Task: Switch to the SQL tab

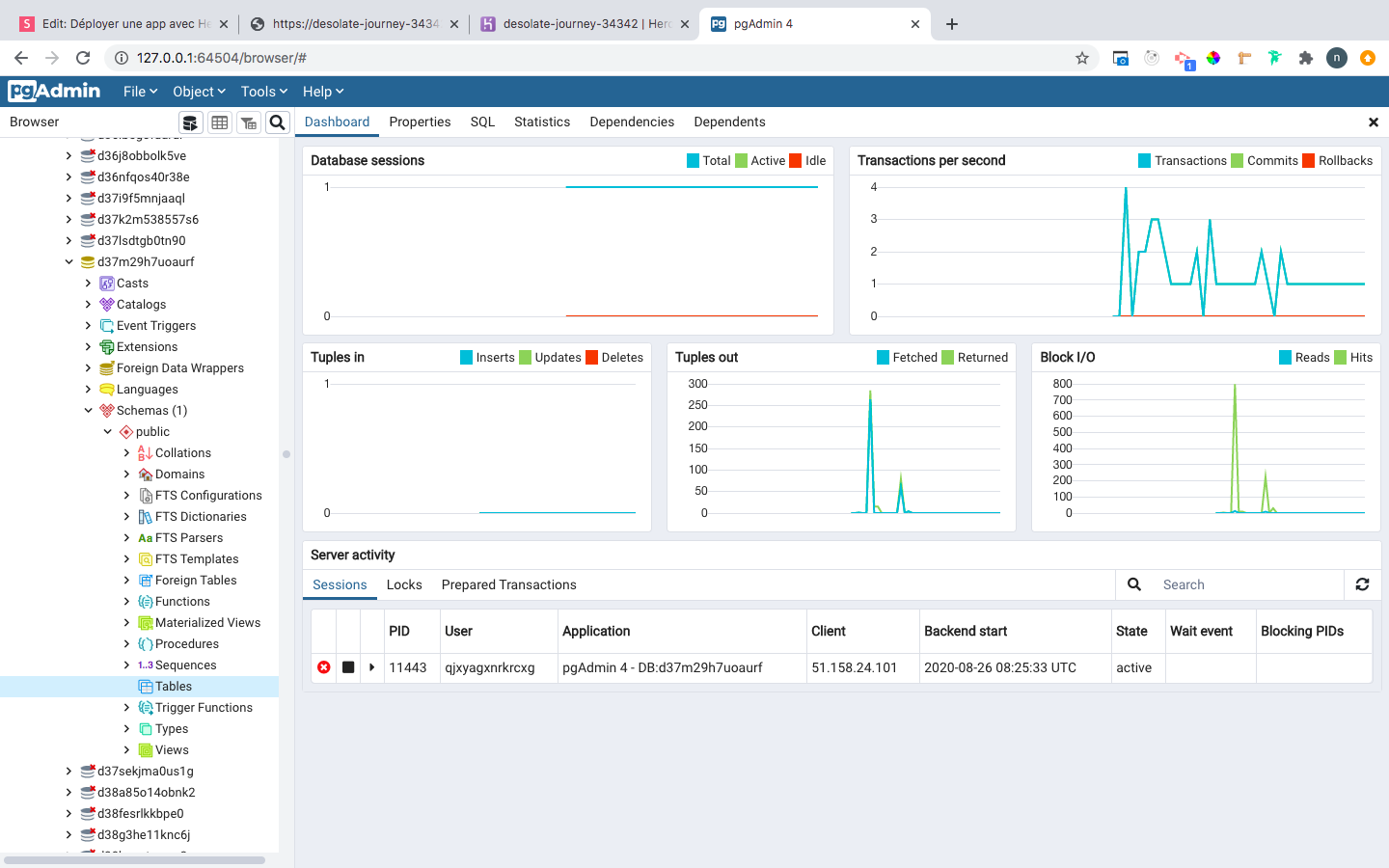Action: point(482,122)
